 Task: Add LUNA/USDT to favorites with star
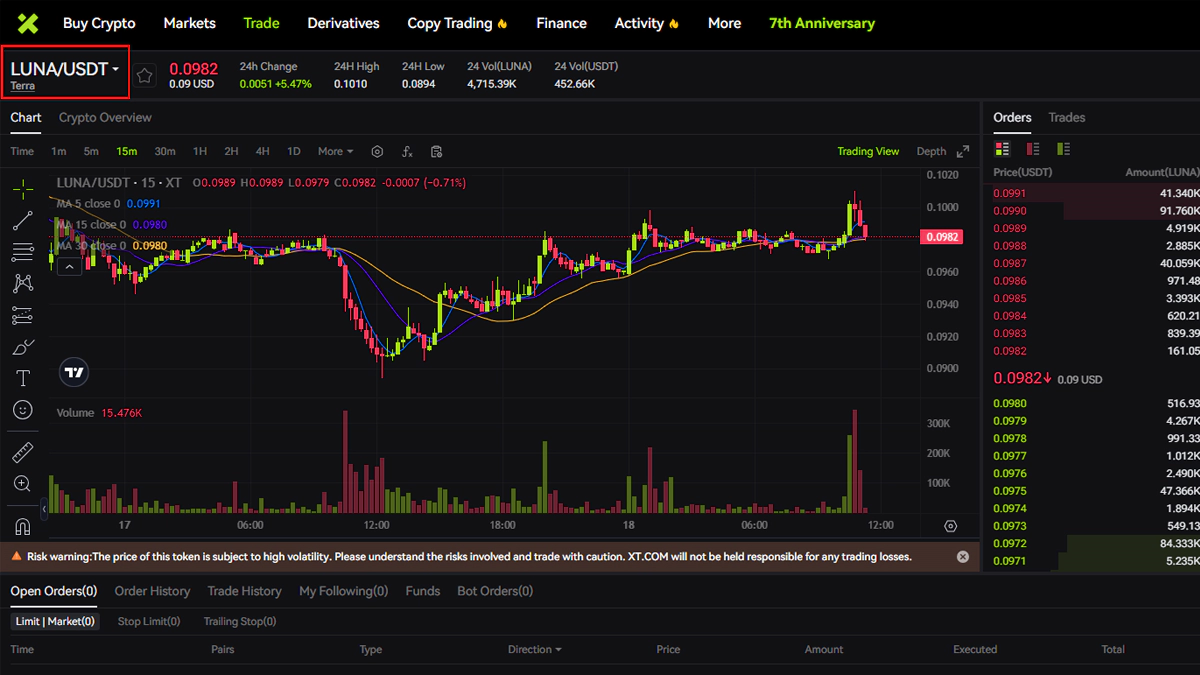[145, 75]
